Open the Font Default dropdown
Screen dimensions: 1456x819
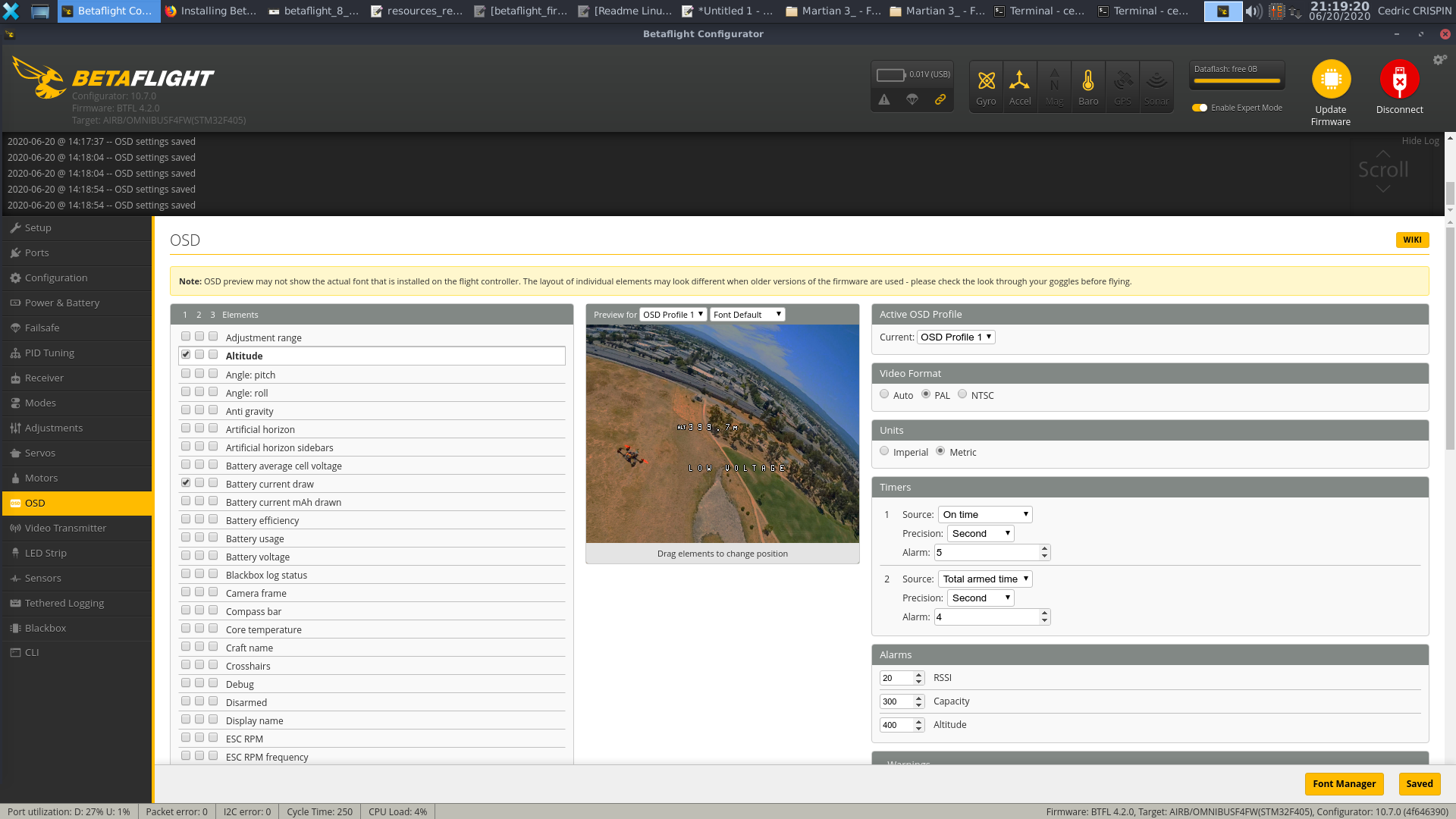point(747,314)
